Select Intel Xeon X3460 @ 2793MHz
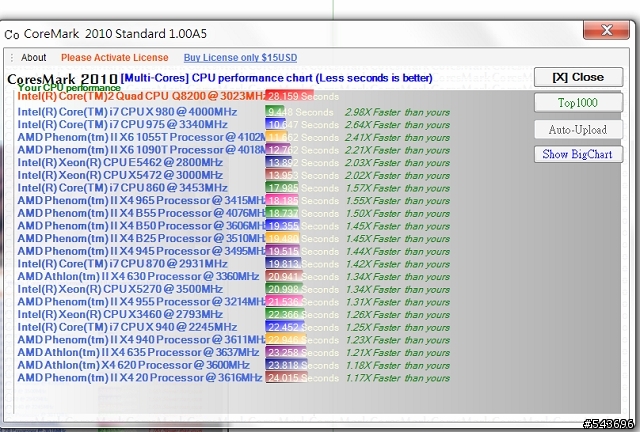The height and width of the screenshot is (432, 640). pos(120,314)
